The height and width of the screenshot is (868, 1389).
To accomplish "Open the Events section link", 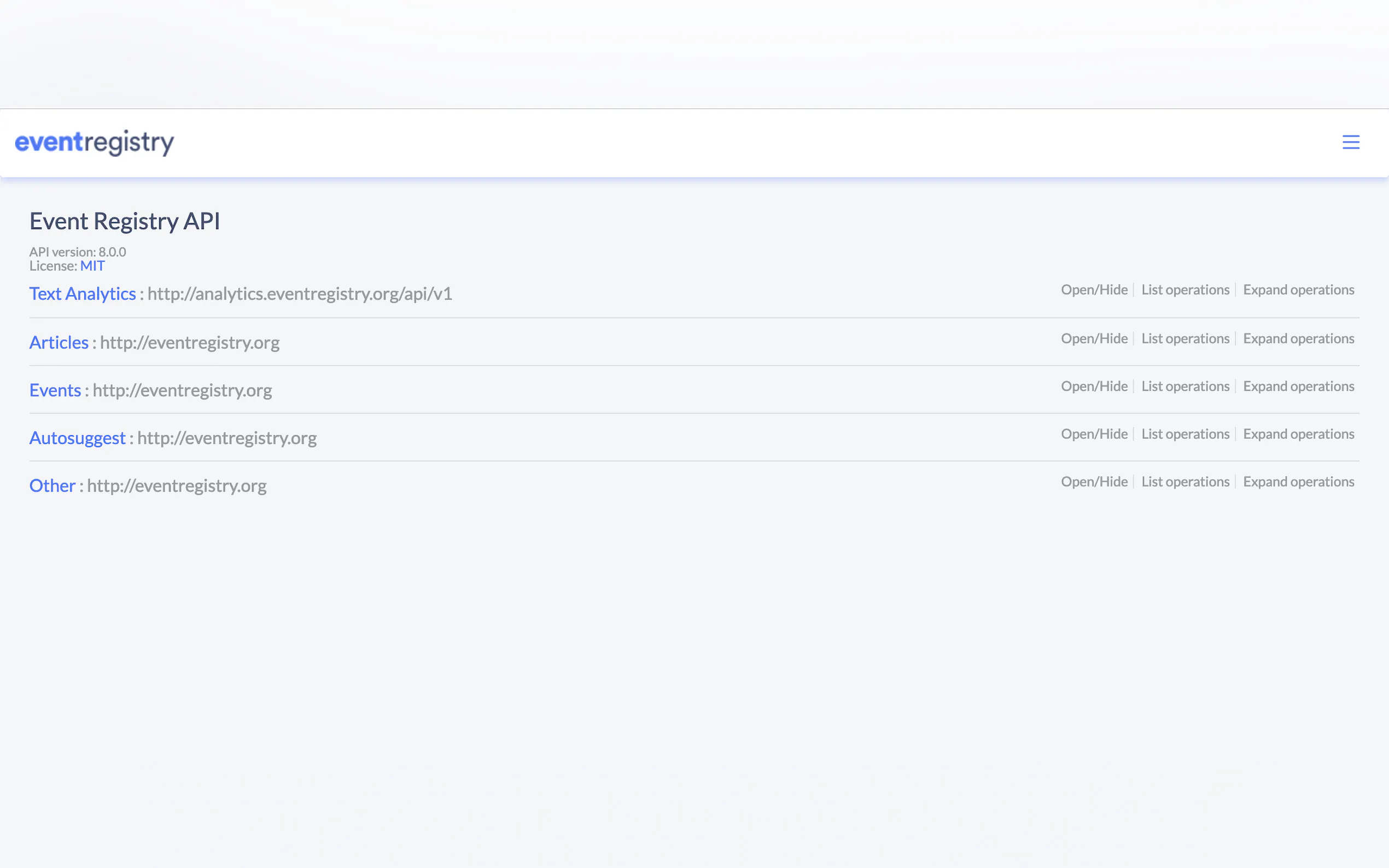I will [x=55, y=390].
